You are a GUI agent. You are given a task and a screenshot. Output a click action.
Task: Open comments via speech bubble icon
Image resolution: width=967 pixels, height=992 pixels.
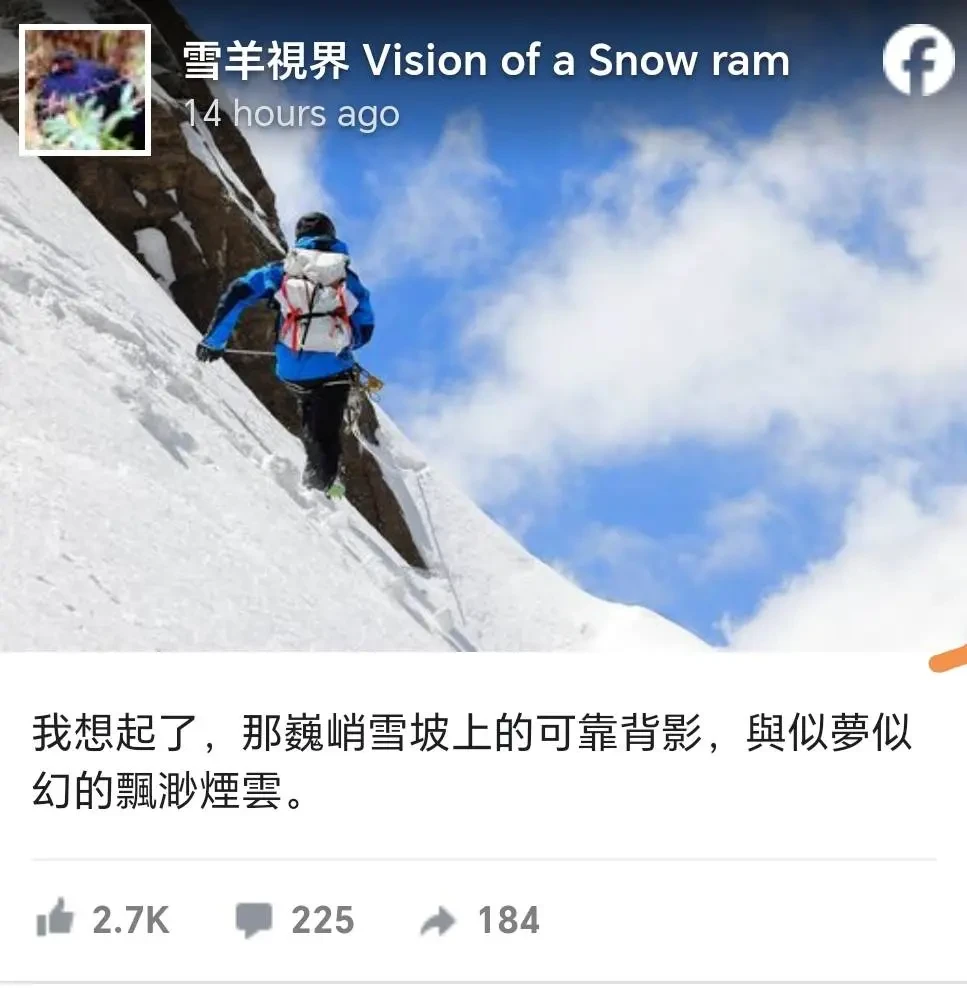254,919
